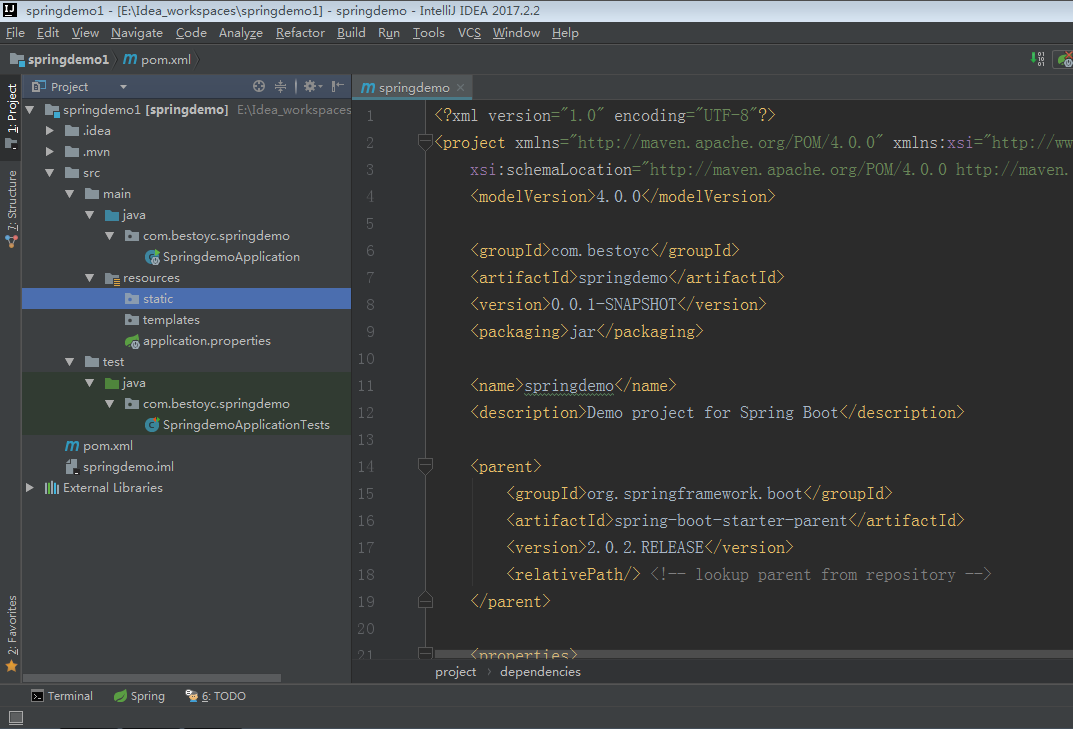Hide the Project tool window
Image resolution: width=1073 pixels, height=729 pixels.
click(337, 86)
